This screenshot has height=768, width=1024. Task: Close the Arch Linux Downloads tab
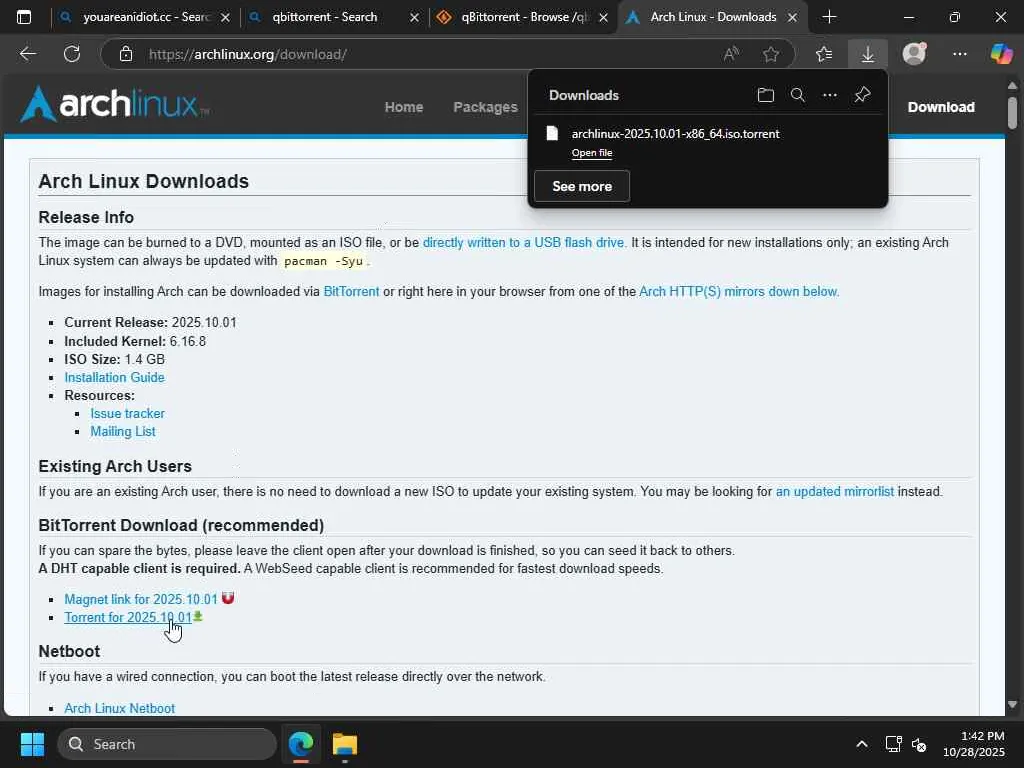792,18
